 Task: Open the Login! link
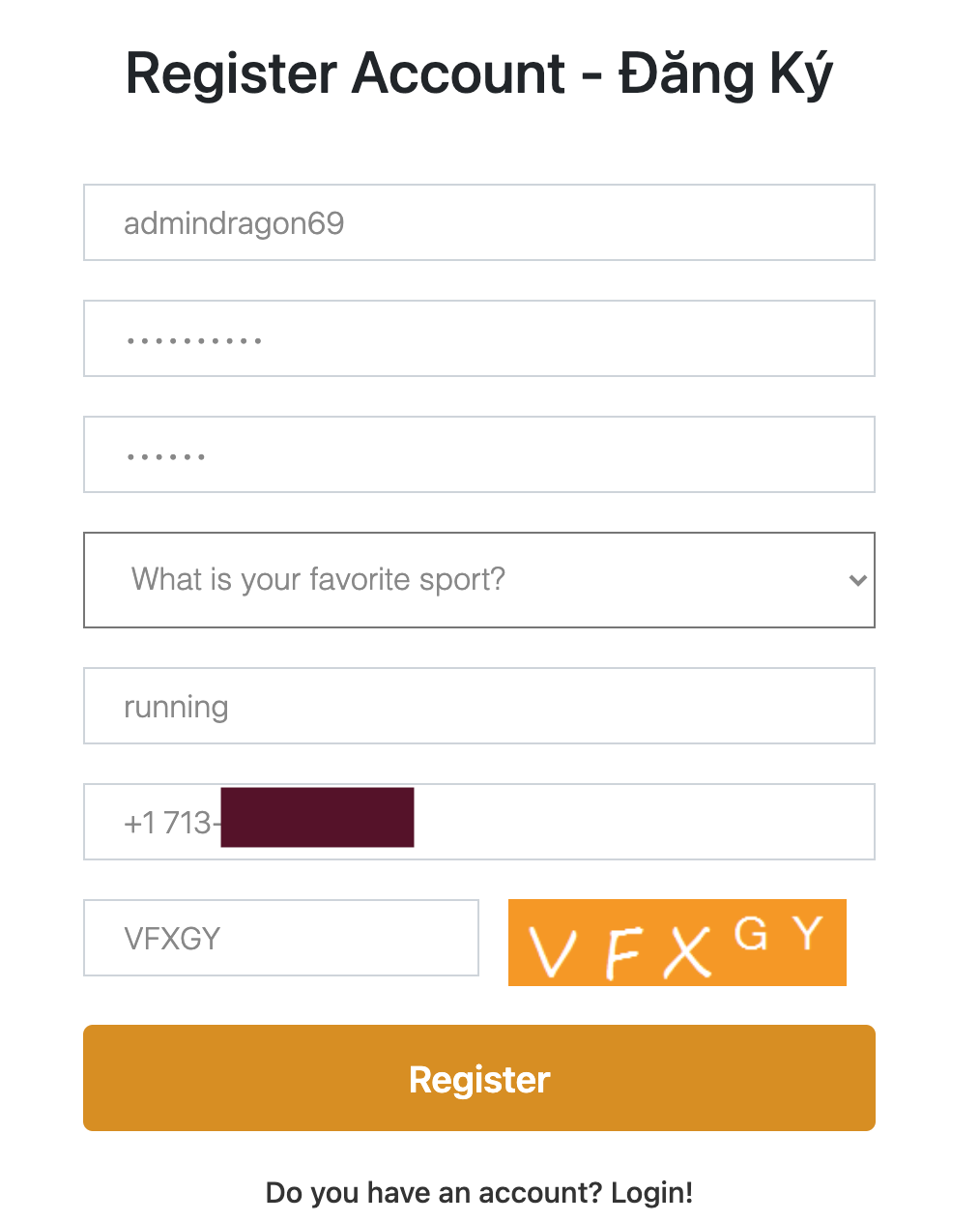pyautogui.click(x=652, y=1193)
